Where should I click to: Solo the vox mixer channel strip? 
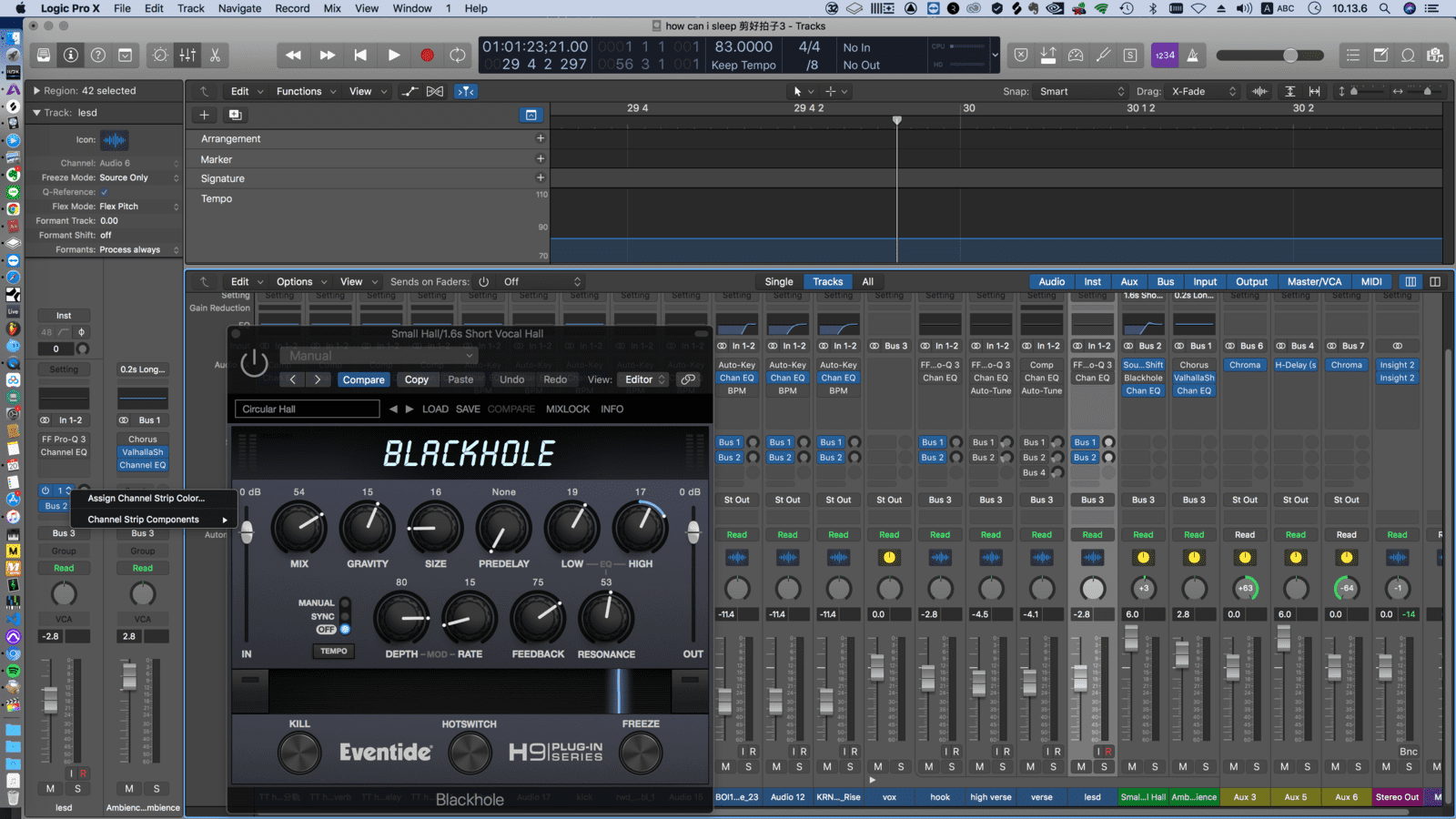click(x=901, y=767)
